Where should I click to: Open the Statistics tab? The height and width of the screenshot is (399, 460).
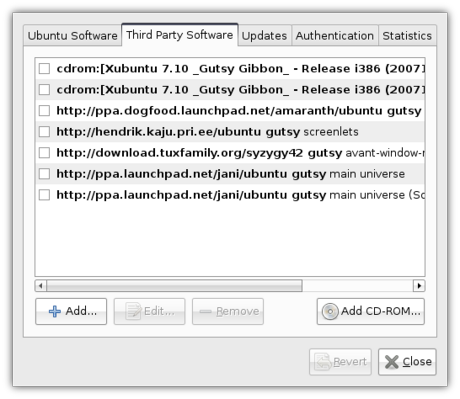(407, 36)
